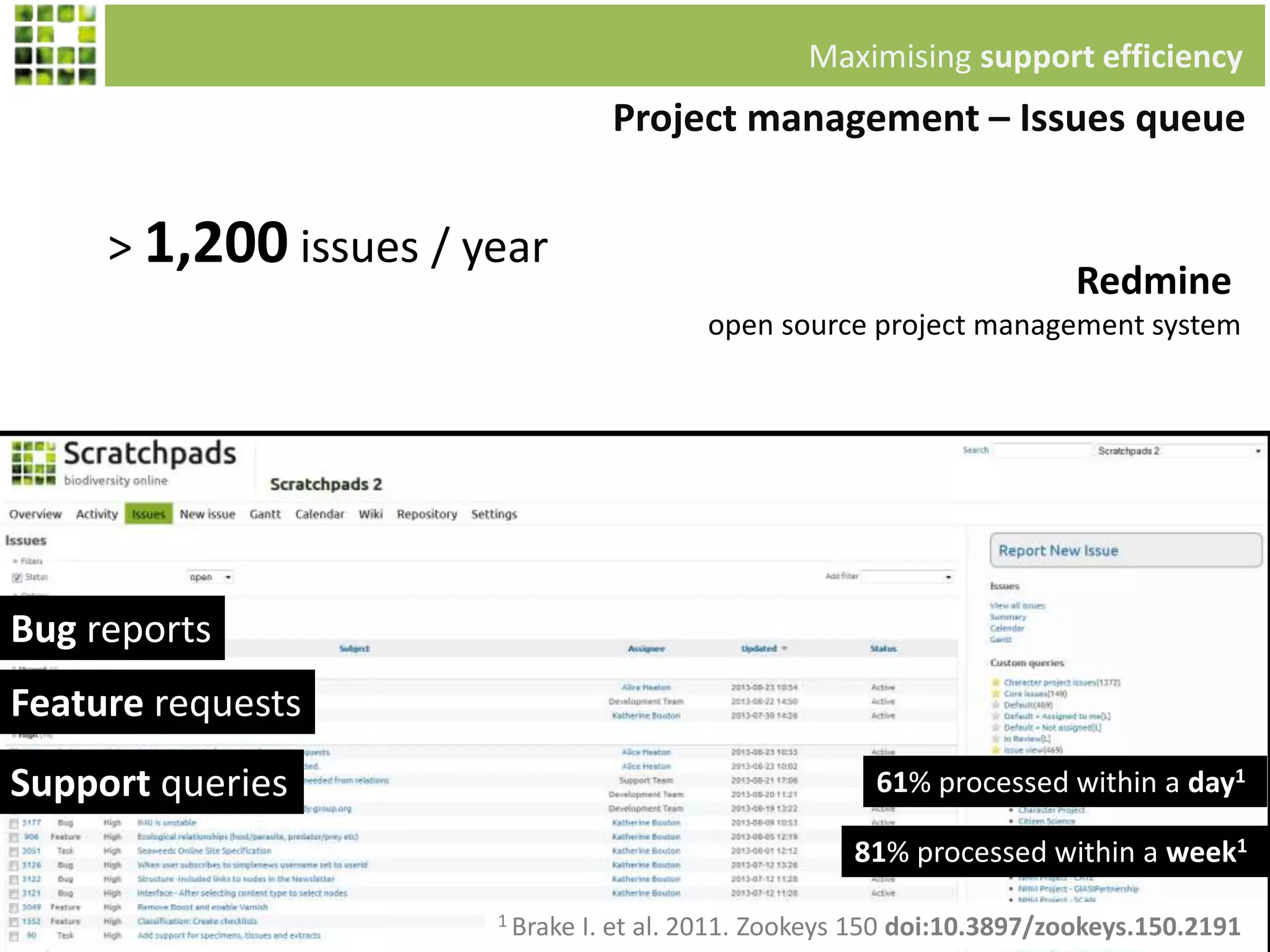Viewport: 1270px width, 952px height.
Task: Click the '2013-08-22 14:50' updated date
Action: point(764,702)
